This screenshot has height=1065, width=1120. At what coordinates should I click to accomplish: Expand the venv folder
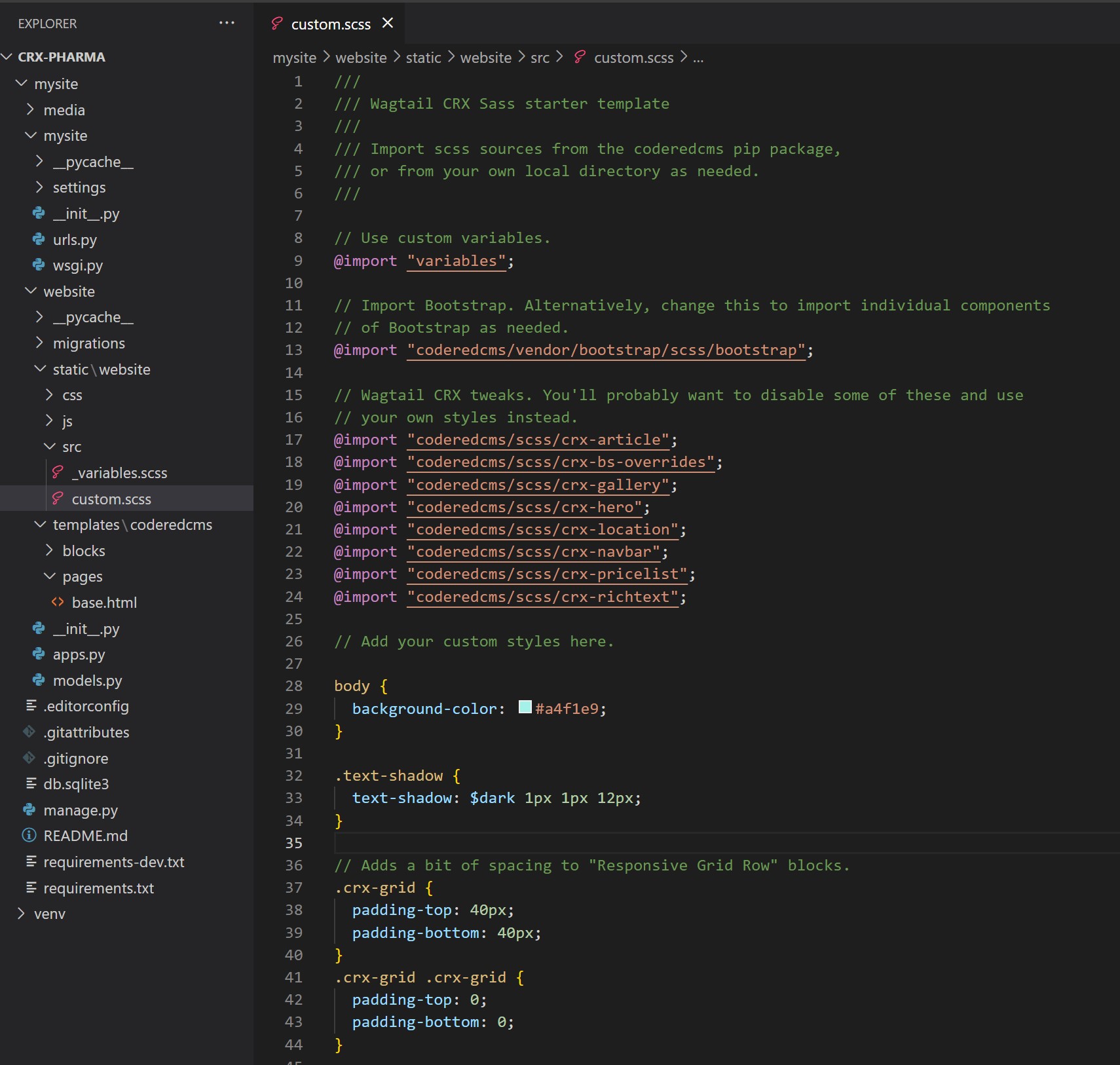coord(21,913)
